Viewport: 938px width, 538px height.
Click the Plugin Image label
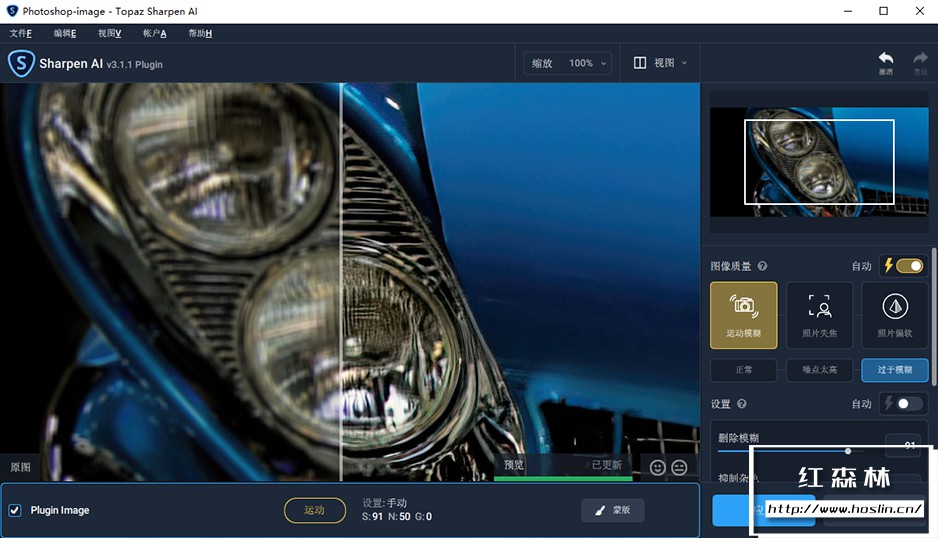click(x=60, y=510)
